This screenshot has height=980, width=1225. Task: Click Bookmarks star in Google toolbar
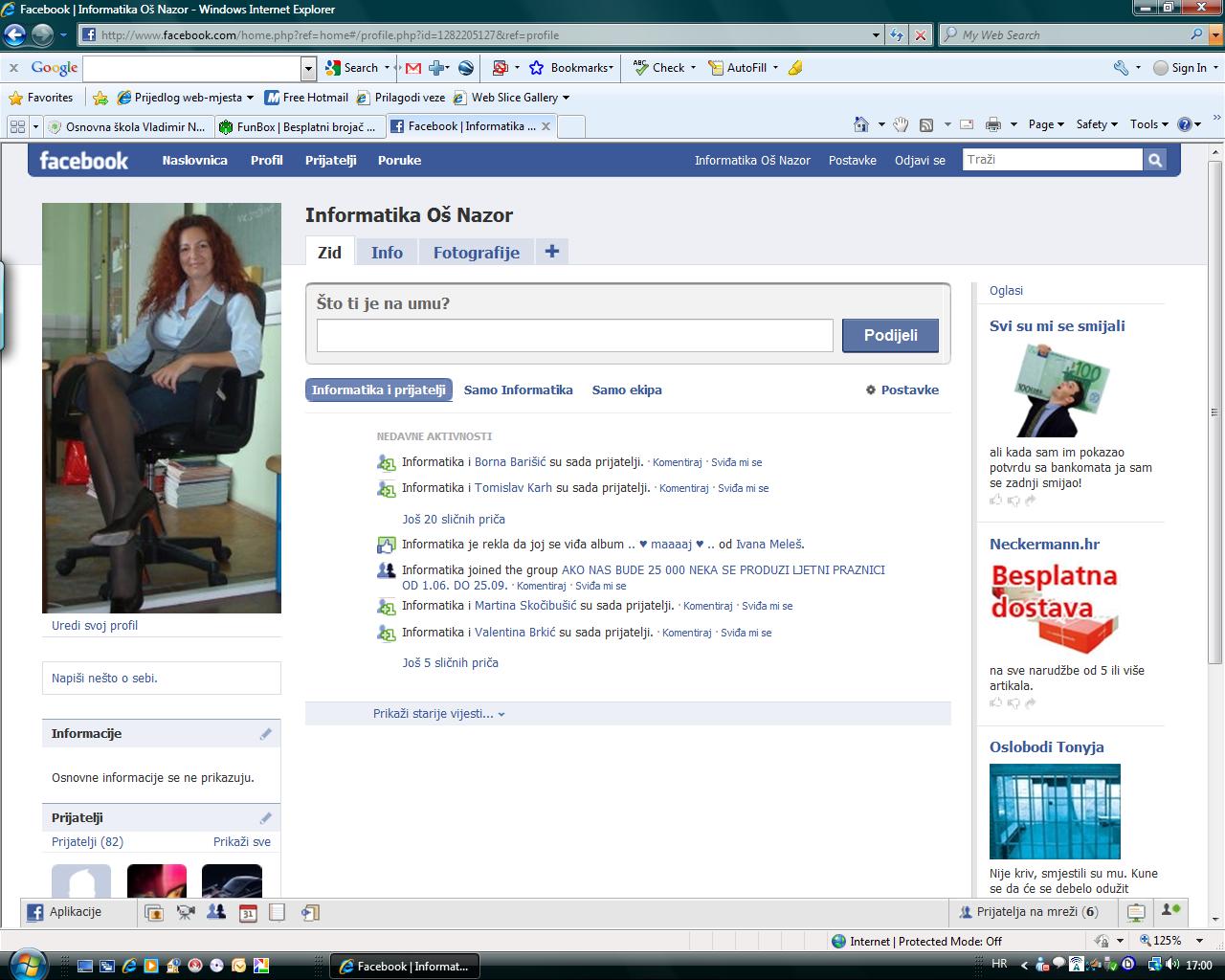click(536, 68)
